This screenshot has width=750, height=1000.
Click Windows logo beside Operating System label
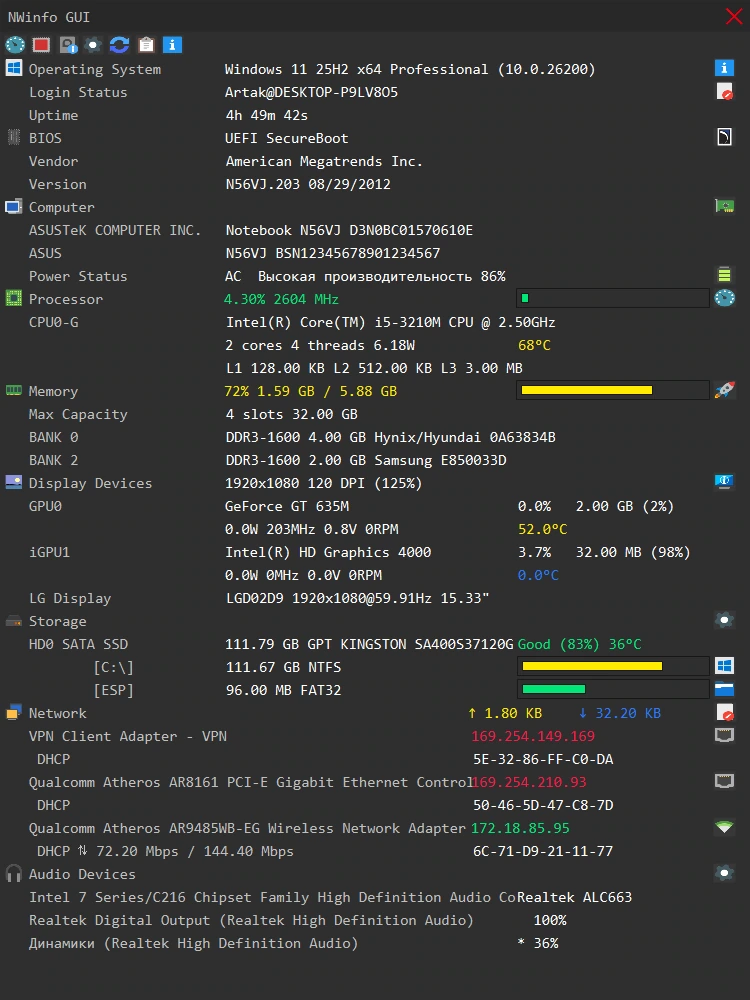(14, 68)
